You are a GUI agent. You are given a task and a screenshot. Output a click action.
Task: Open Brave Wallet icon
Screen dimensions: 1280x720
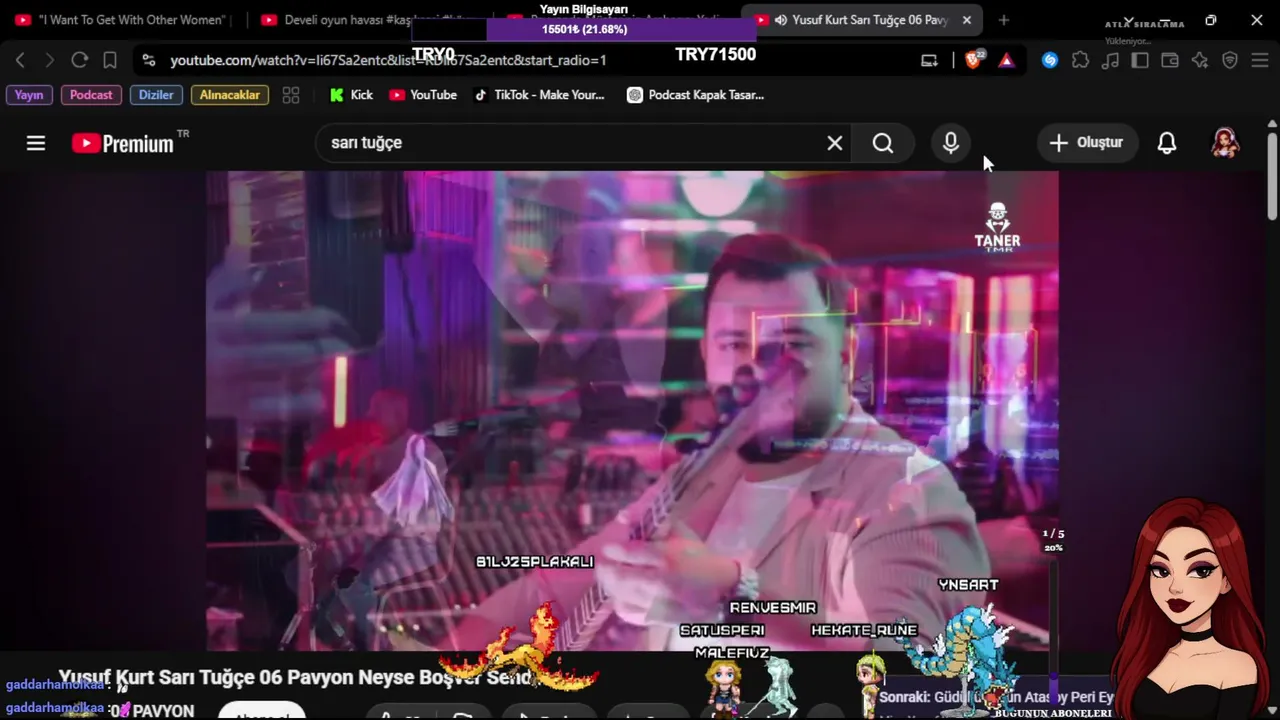click(x=1170, y=60)
